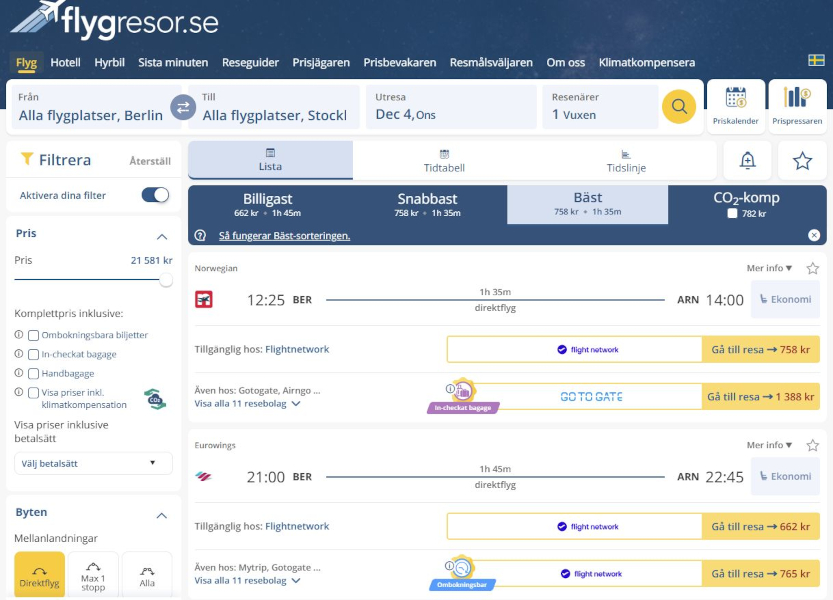Click Så fungerar Bäst-sorteringen link
The image size is (833, 600).
(284, 236)
